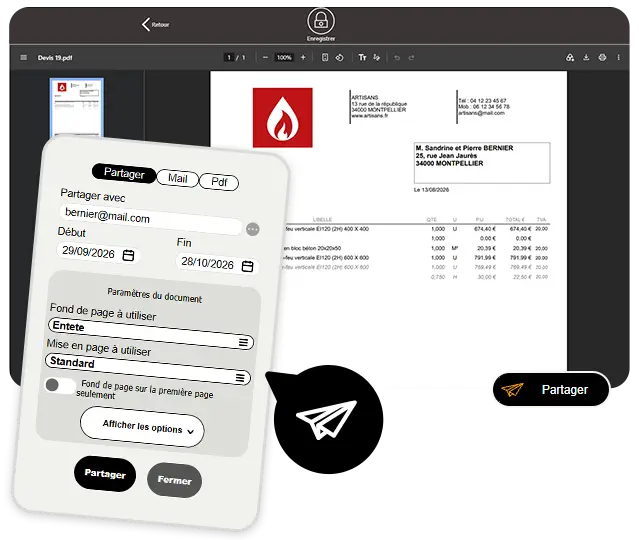Click the Fin date field
Image resolution: width=639 pixels, height=540 pixels.
217,264
